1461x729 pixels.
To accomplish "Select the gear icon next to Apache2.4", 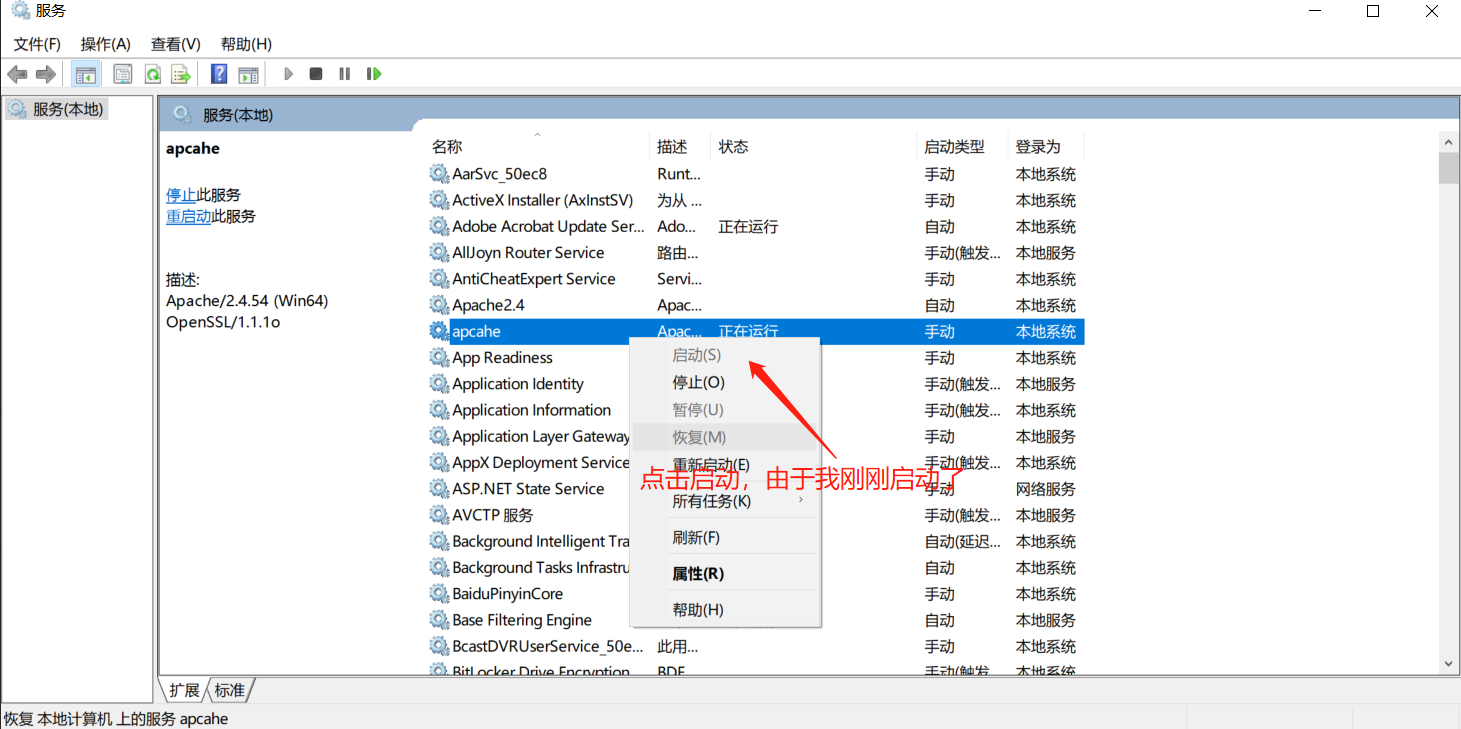I will point(439,305).
